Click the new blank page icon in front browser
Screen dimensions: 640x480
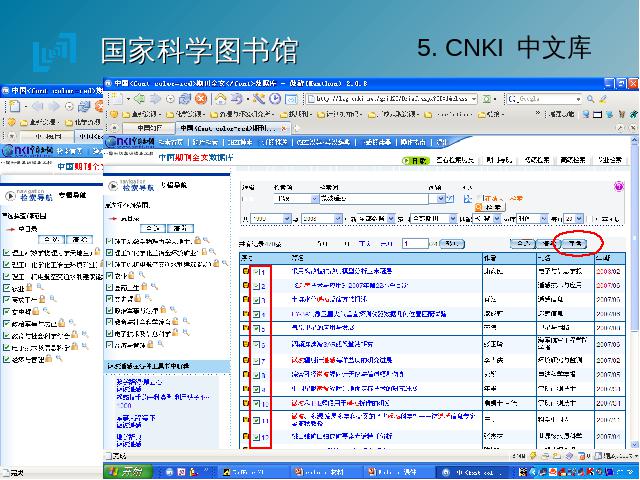118,98
